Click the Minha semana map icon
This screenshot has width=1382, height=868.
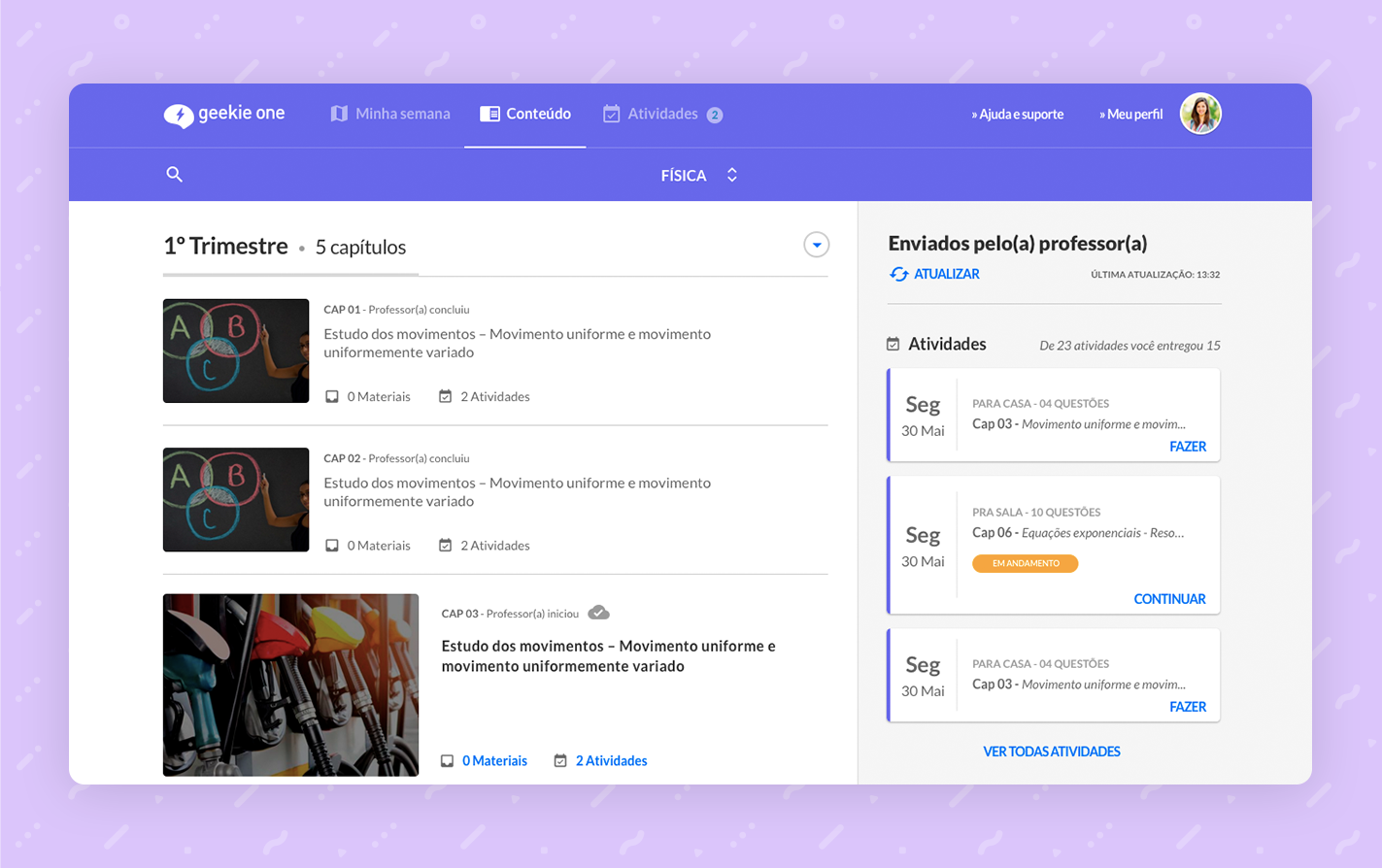coord(339,114)
